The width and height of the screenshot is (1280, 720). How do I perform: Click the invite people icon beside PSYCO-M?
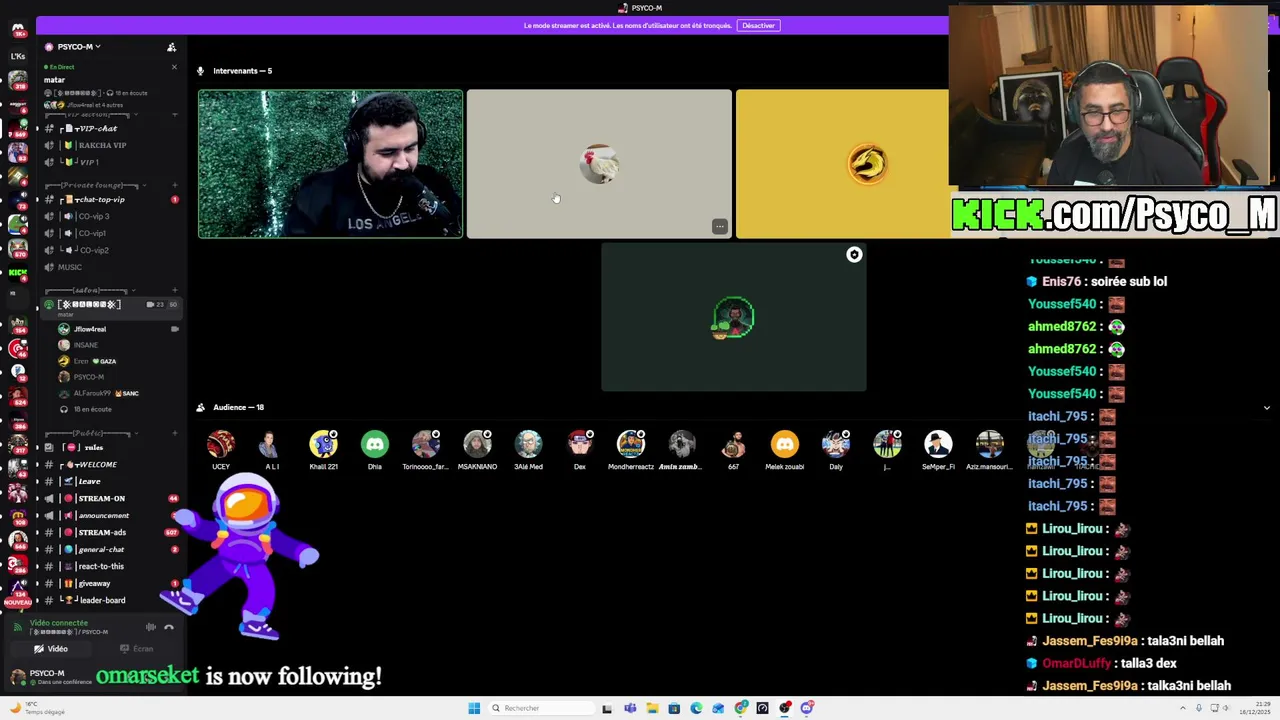171,47
